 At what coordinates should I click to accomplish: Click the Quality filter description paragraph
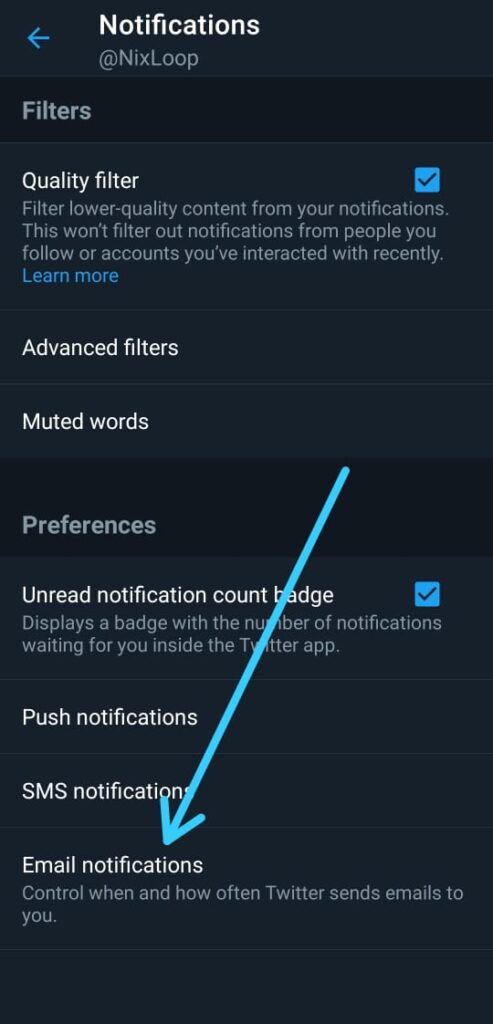tap(233, 231)
